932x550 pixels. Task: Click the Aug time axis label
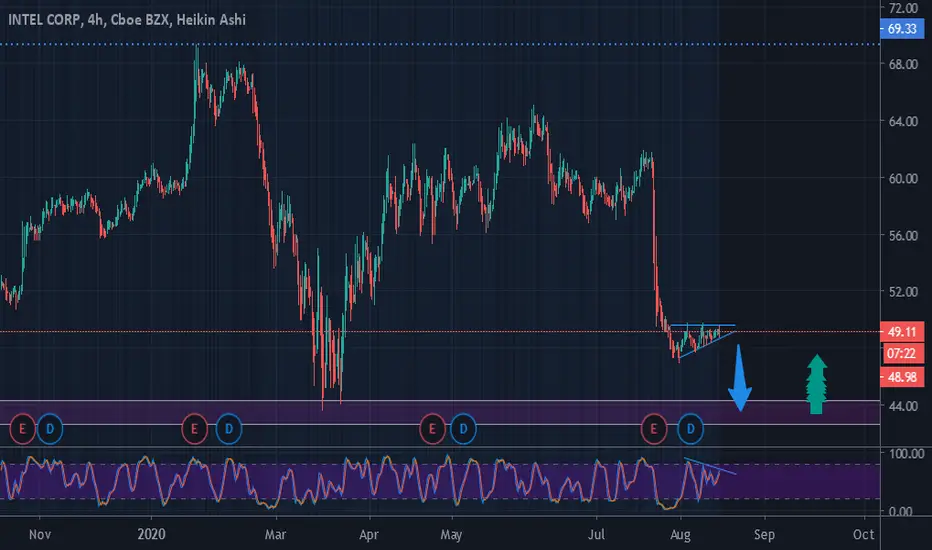(x=681, y=535)
